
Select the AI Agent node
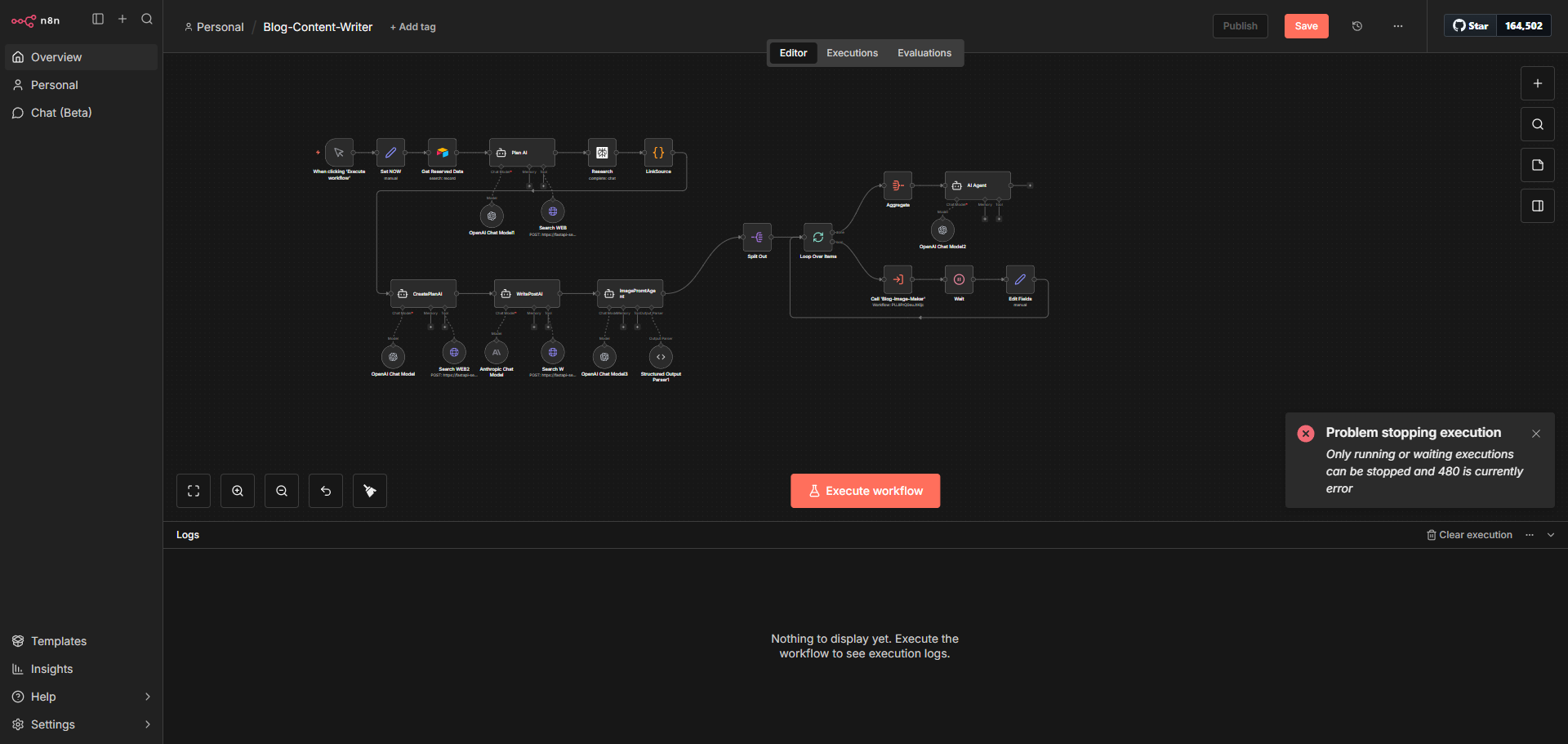pos(978,186)
